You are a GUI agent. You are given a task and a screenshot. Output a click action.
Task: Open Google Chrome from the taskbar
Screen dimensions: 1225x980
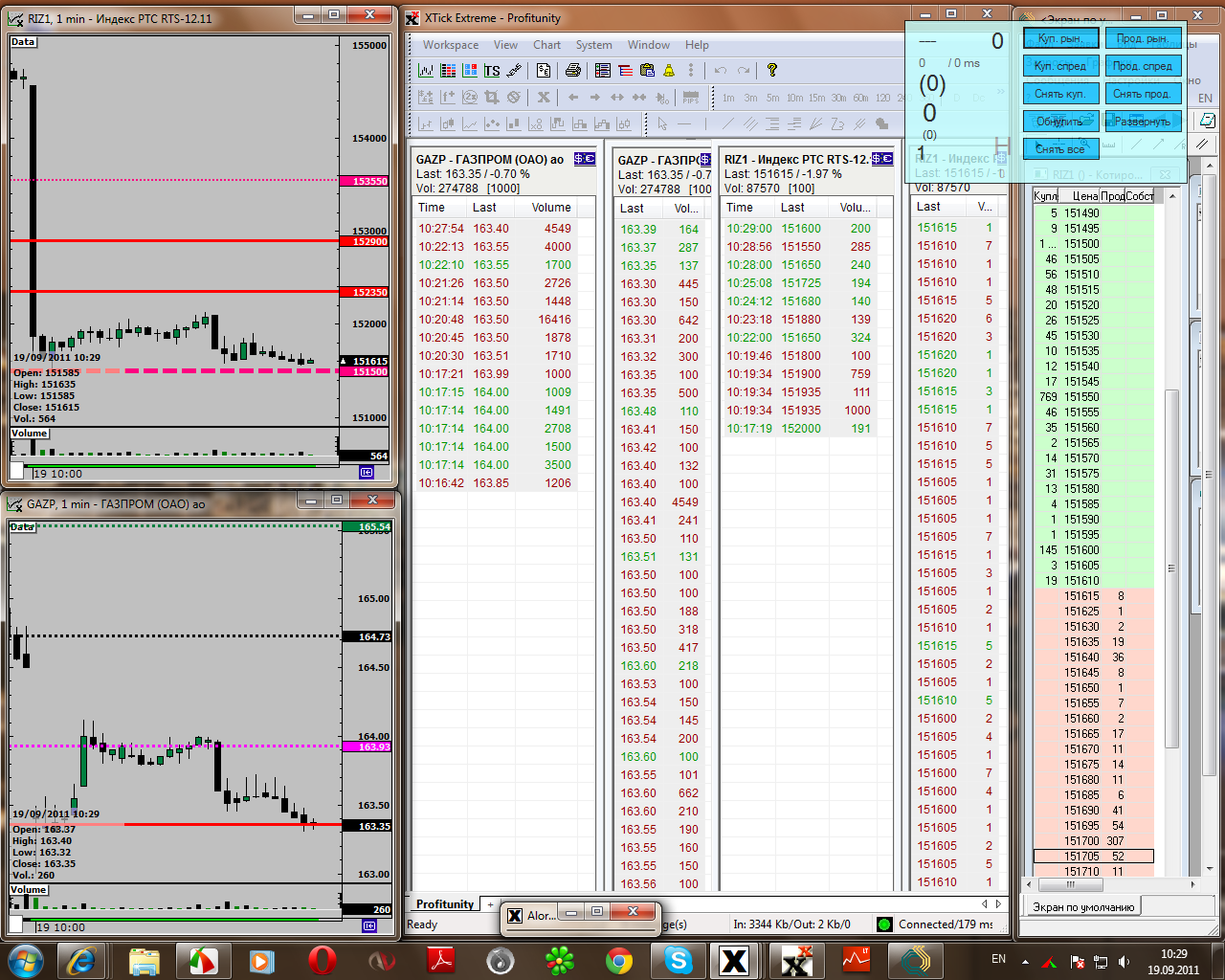coord(619,960)
